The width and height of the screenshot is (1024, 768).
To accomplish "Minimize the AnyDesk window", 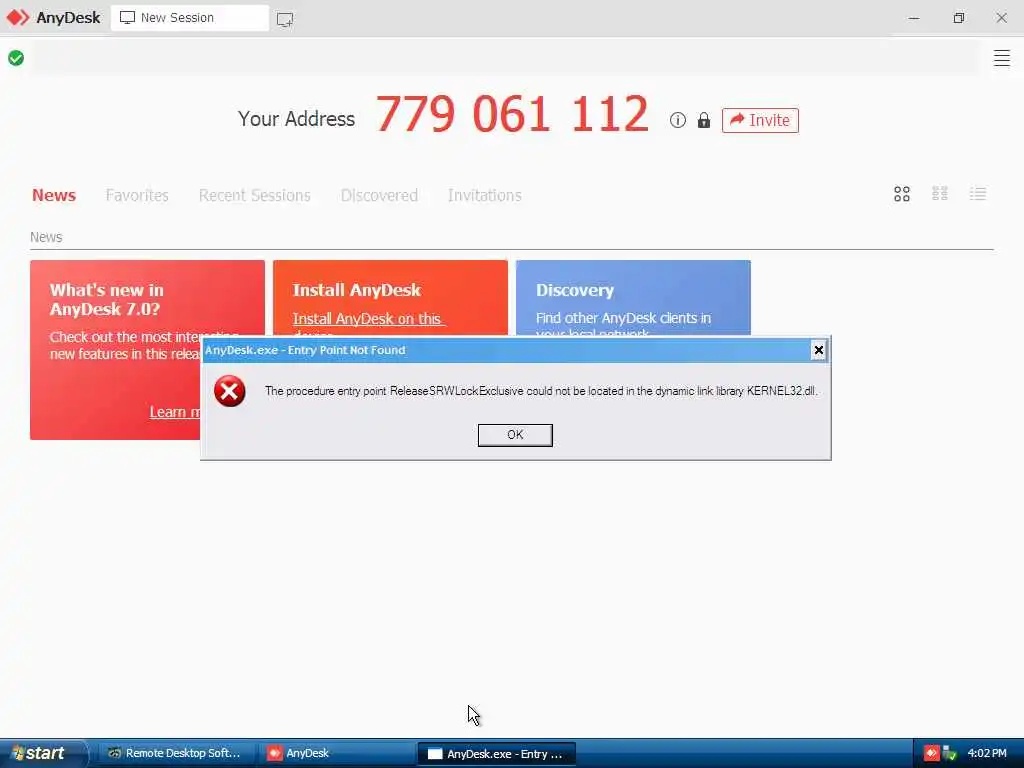I will (x=914, y=18).
